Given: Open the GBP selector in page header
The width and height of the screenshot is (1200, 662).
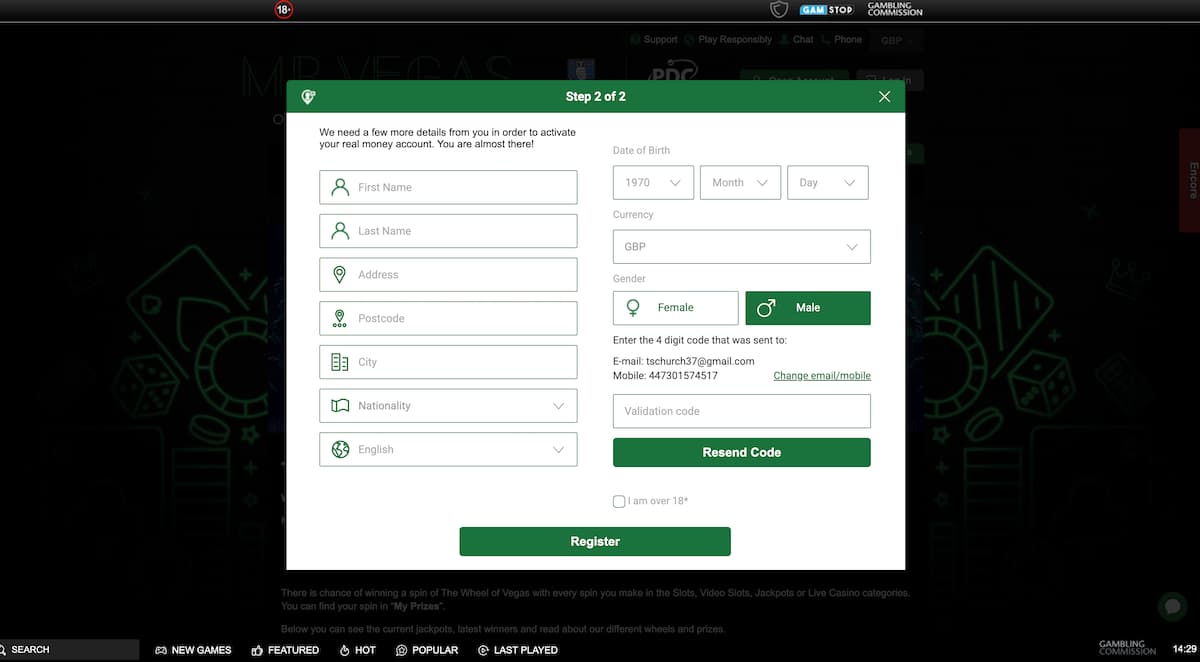Looking at the screenshot, I should pos(896,40).
